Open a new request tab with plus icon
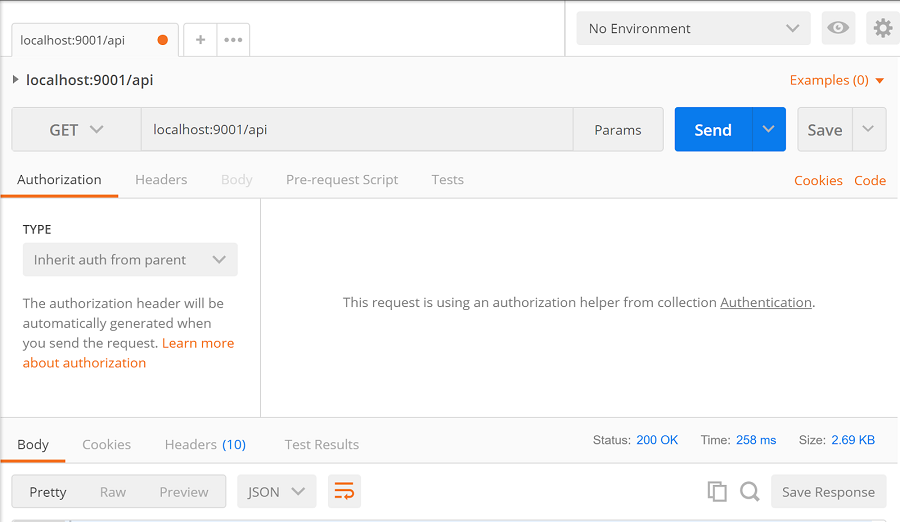The width and height of the screenshot is (900, 522). click(x=200, y=40)
